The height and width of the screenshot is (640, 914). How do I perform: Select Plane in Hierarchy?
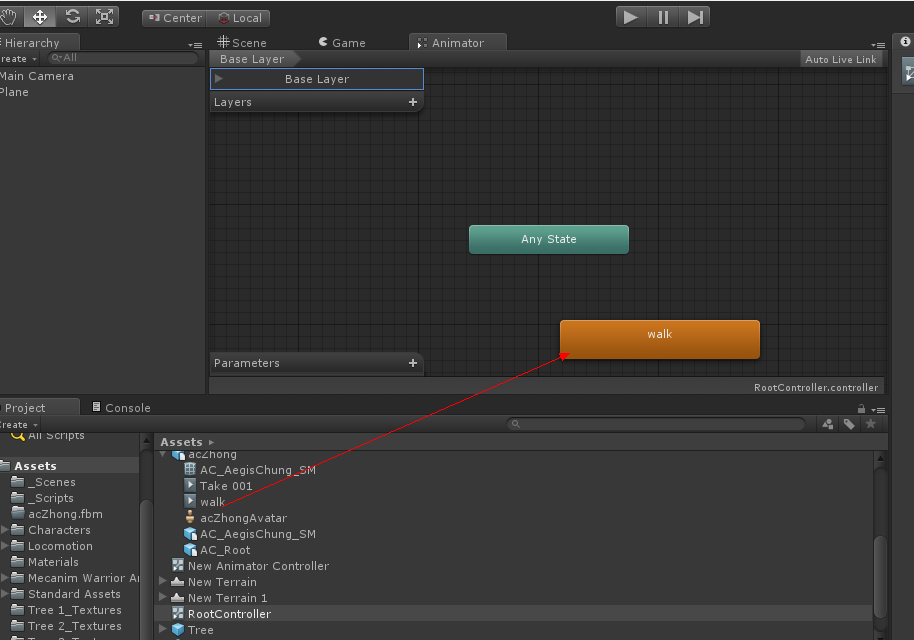tap(14, 92)
